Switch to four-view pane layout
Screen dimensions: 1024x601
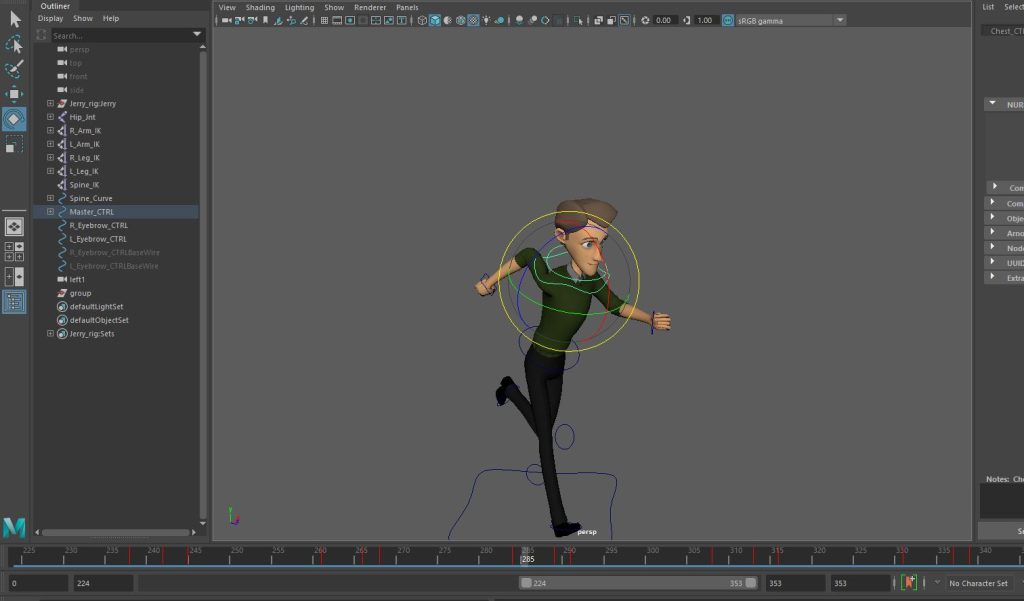[x=14, y=252]
